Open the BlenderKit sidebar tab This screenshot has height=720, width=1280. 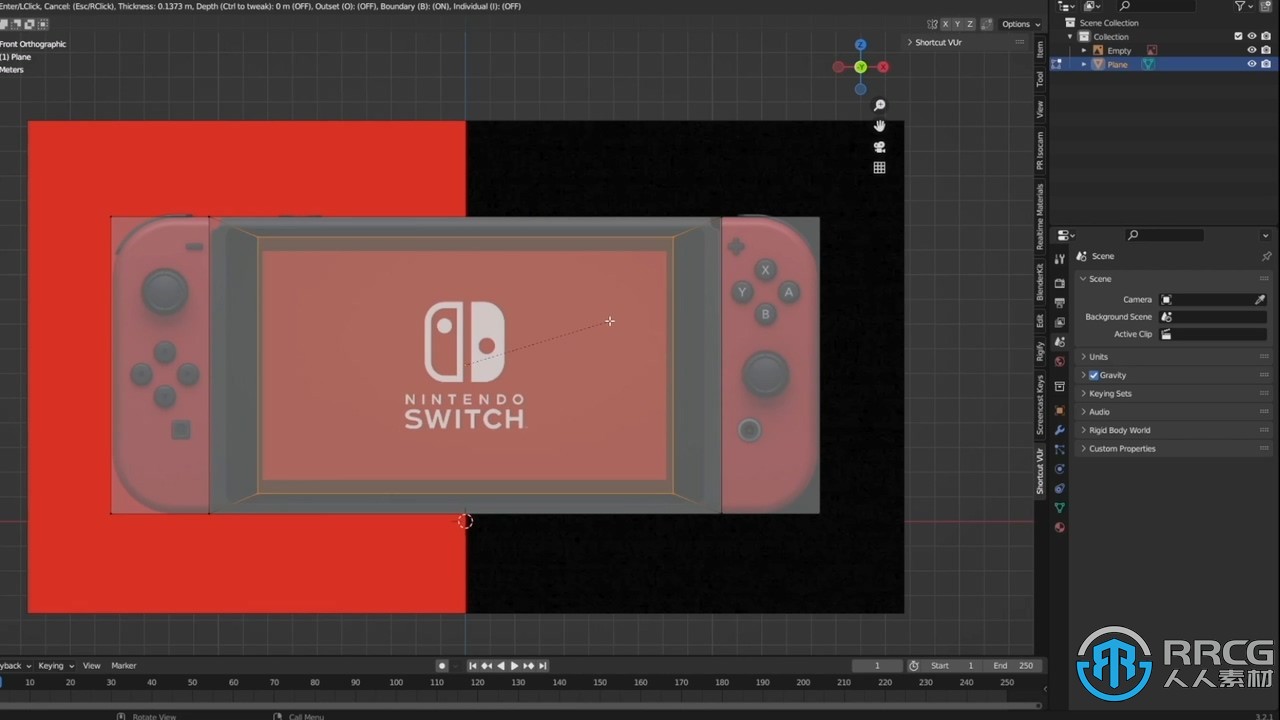coord(1040,283)
